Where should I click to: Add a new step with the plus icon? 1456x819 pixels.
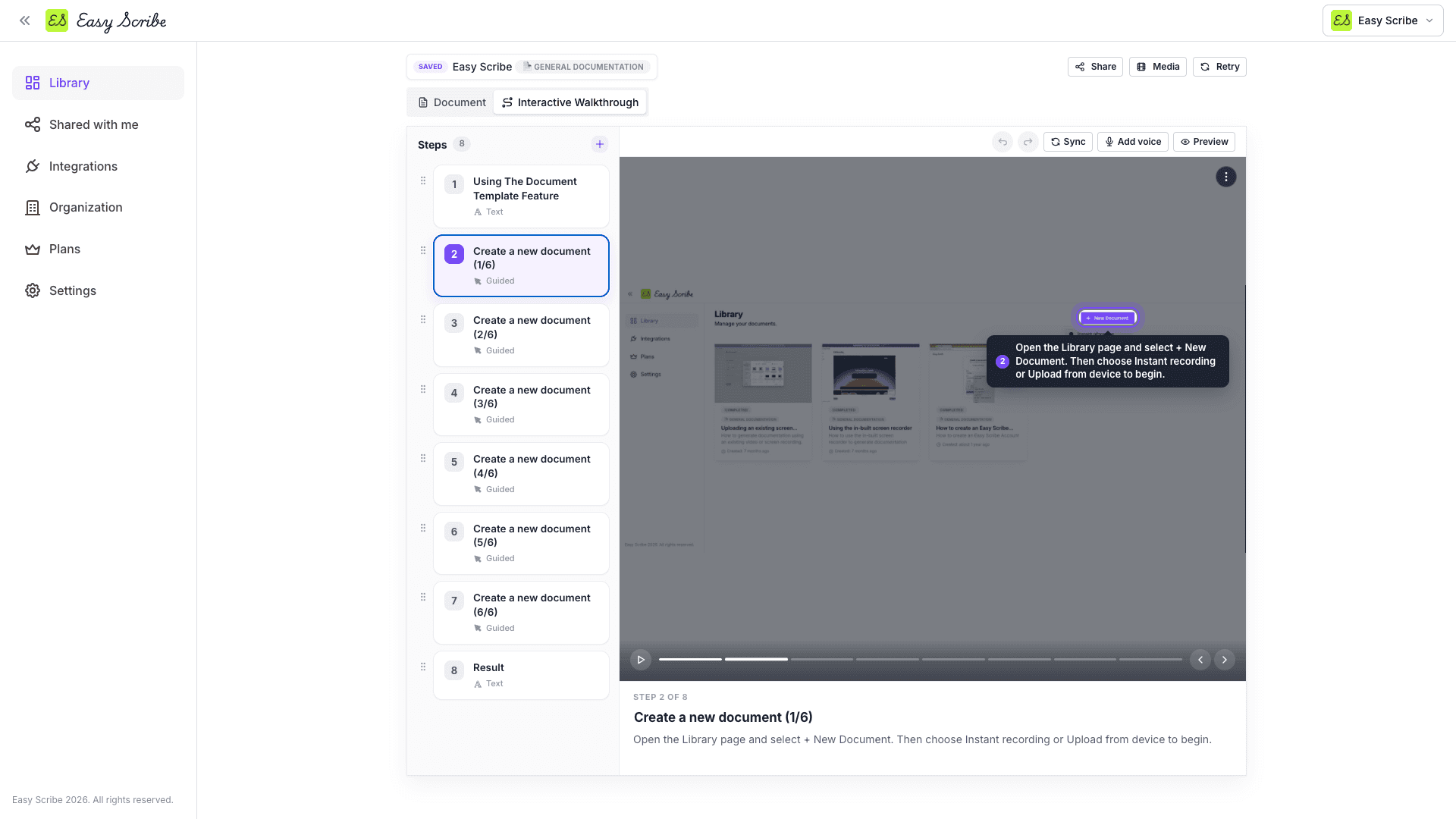click(600, 144)
